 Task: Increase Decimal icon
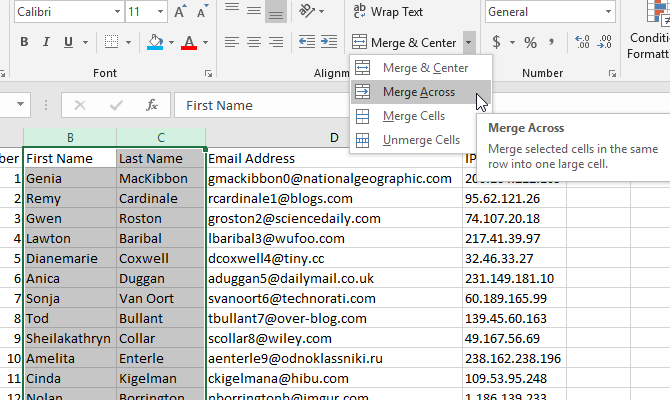tap(582, 42)
